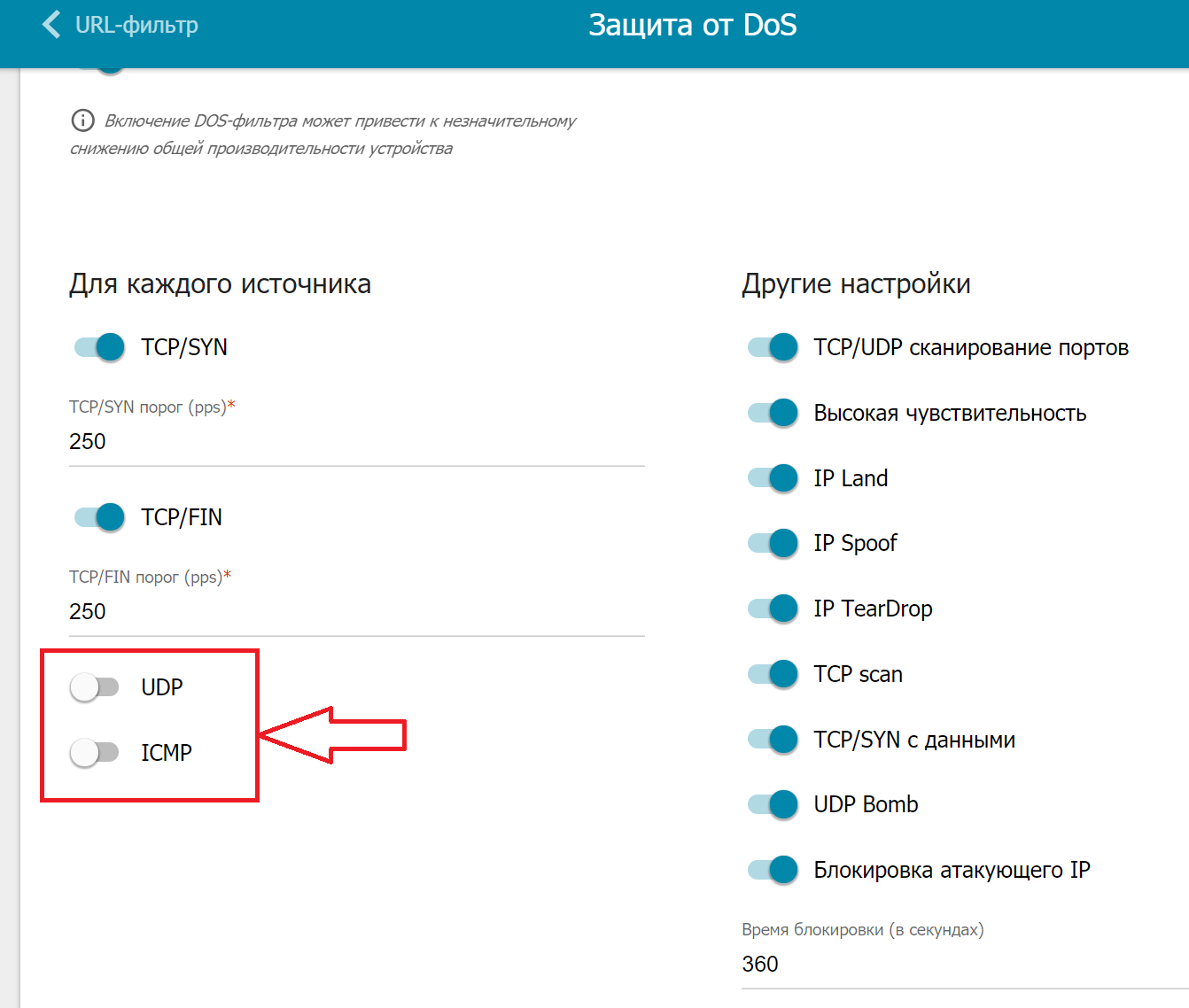Click the info icon near DOS filter note

pyautogui.click(x=82, y=120)
